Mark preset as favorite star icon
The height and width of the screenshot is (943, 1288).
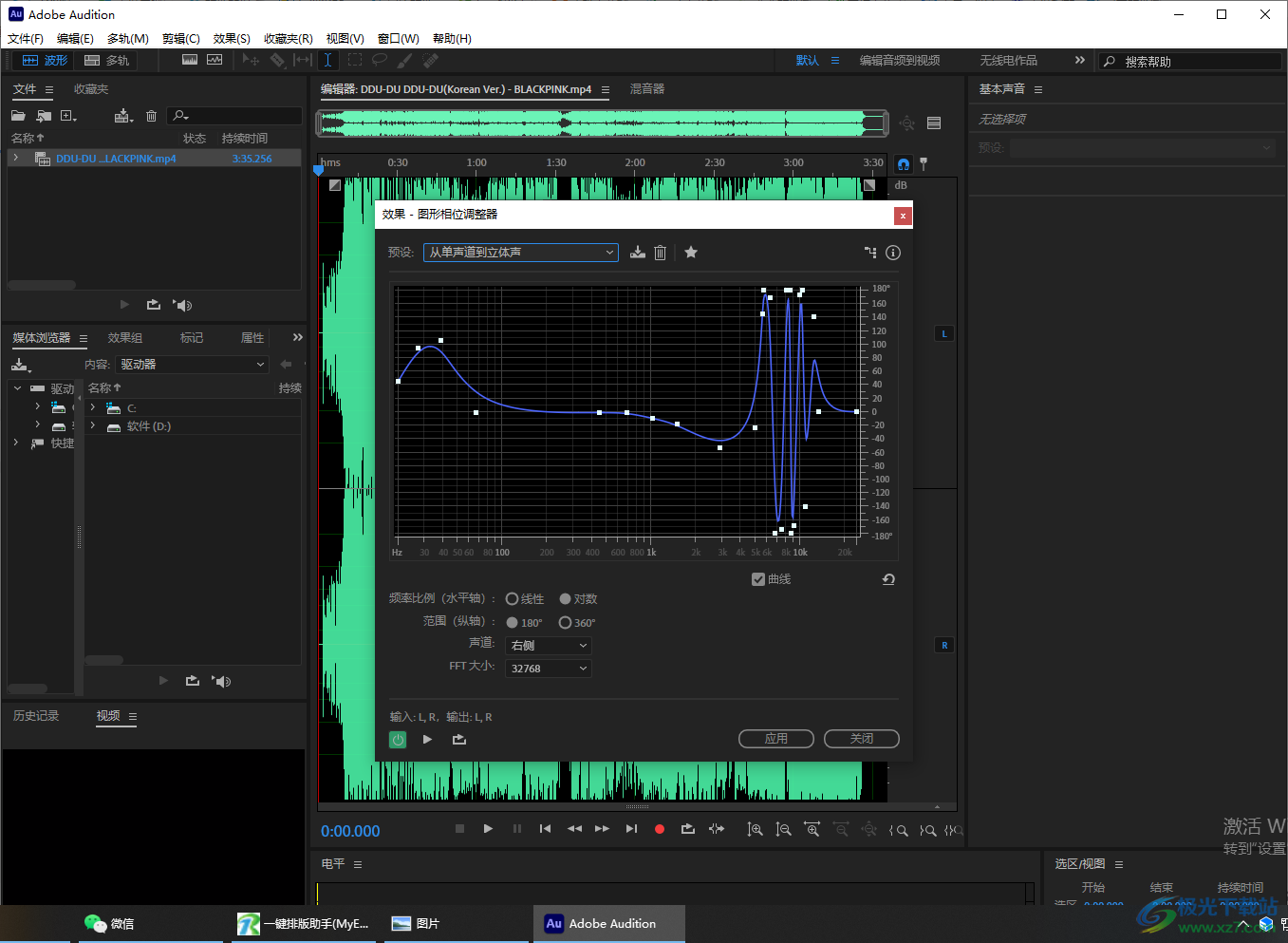tap(691, 253)
